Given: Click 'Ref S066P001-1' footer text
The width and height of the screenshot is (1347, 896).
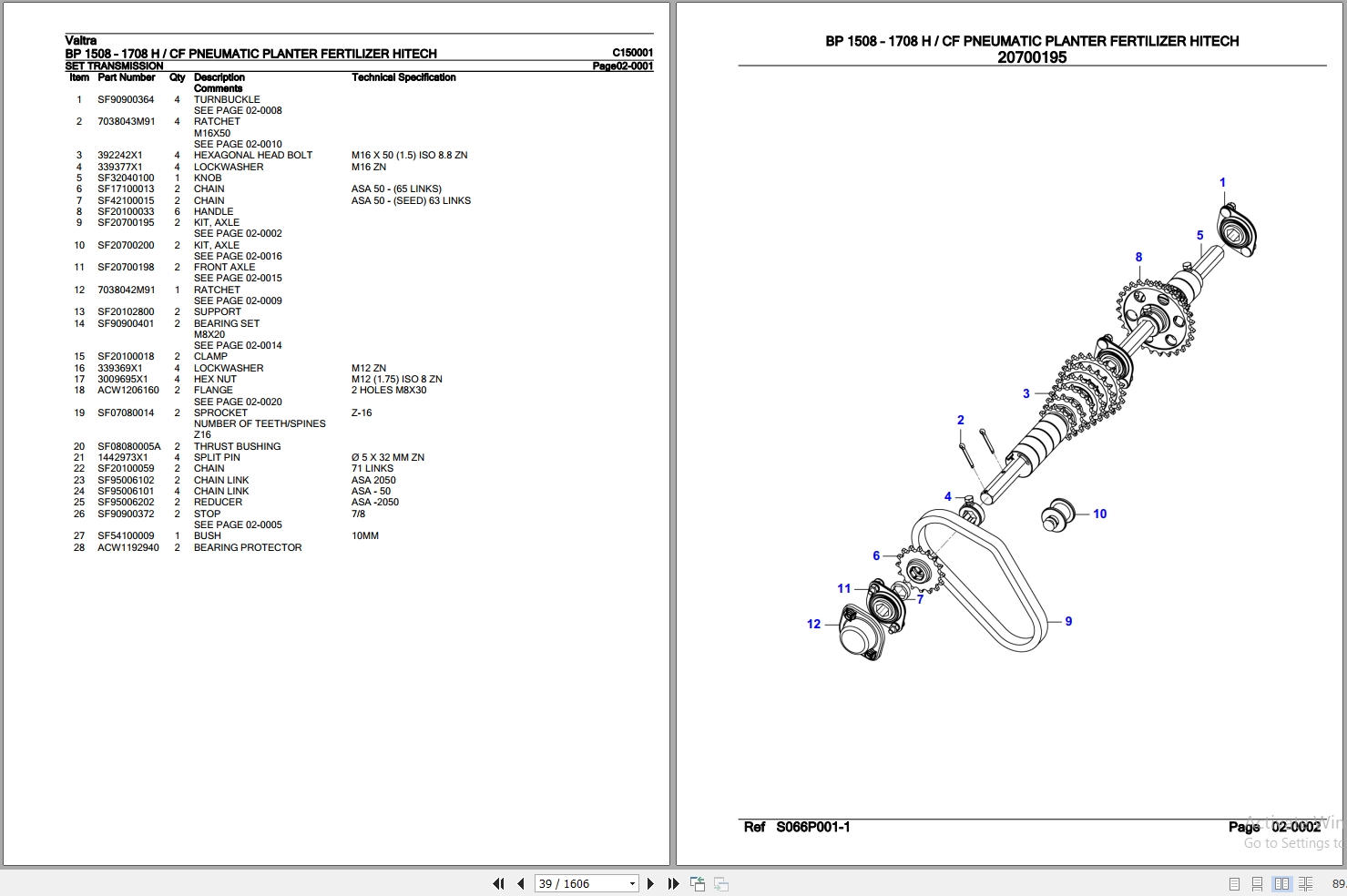Looking at the screenshot, I should (797, 827).
